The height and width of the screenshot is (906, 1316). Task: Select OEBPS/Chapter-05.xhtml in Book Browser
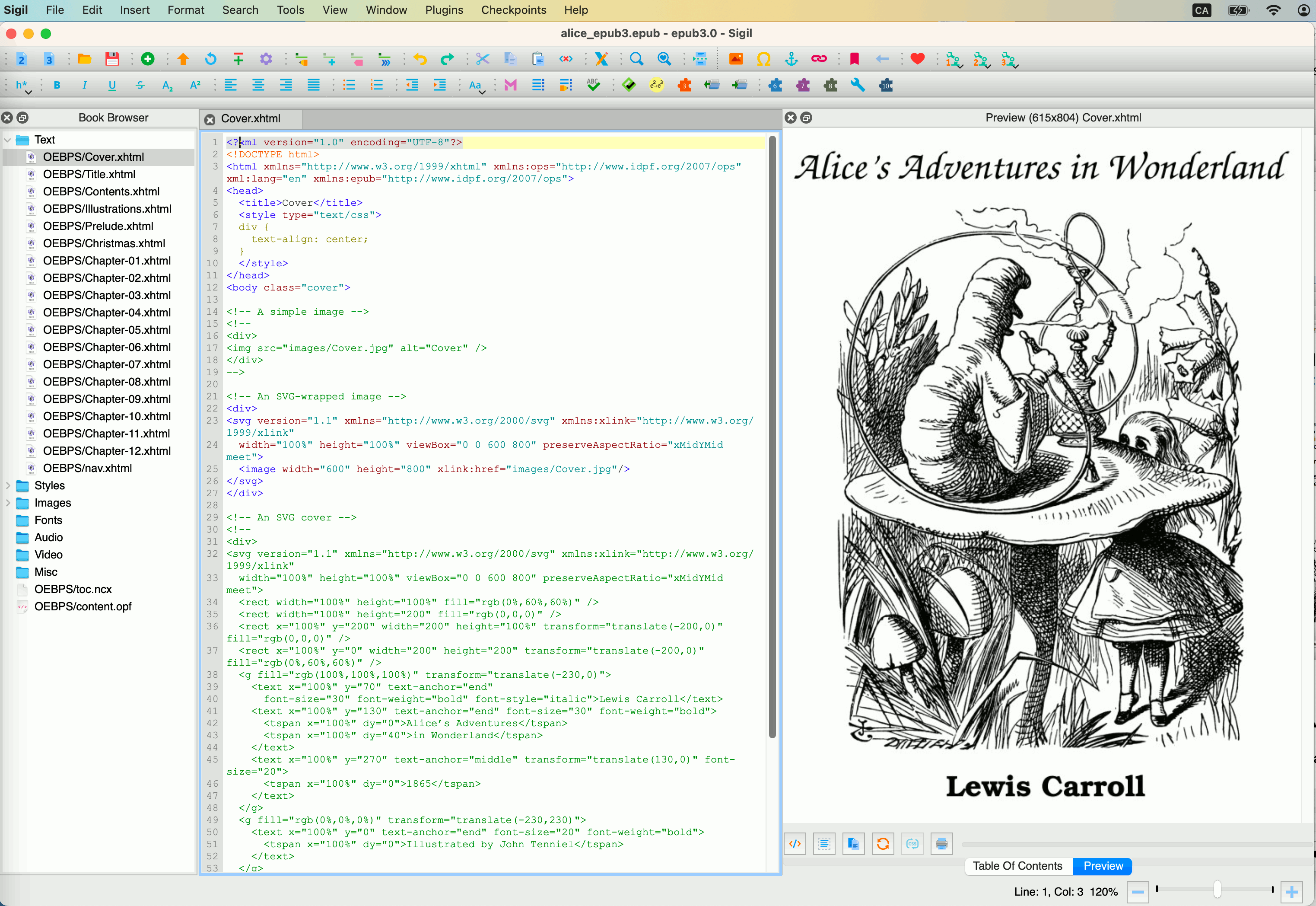point(107,330)
